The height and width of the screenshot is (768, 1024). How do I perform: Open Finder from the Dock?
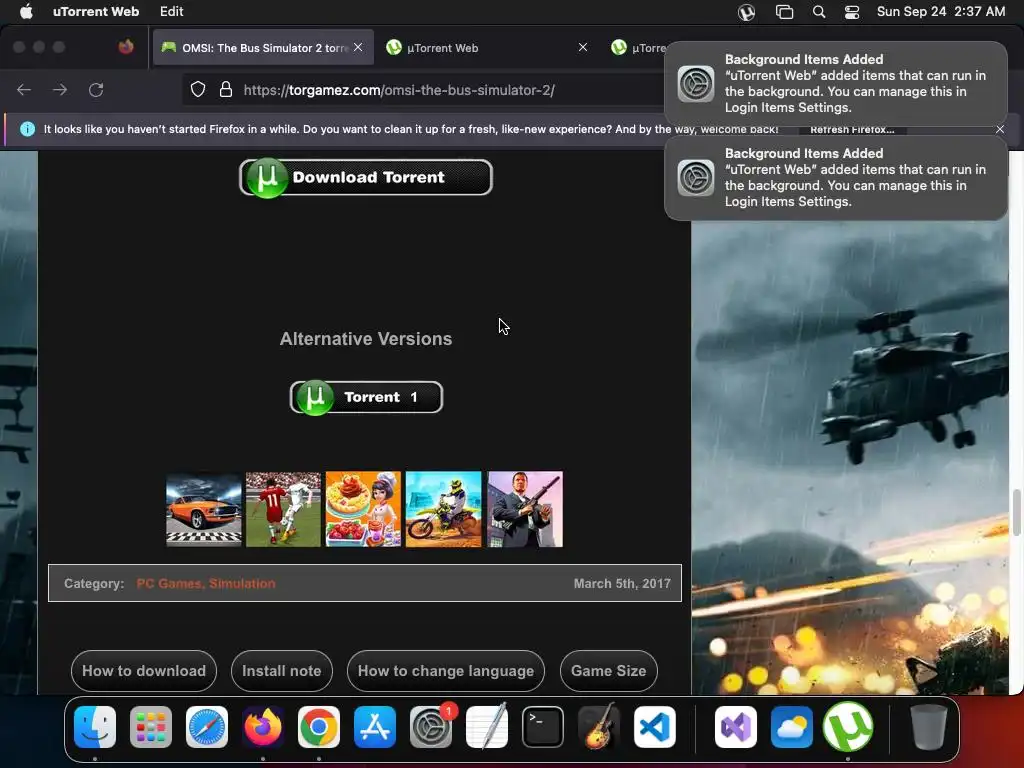95,727
